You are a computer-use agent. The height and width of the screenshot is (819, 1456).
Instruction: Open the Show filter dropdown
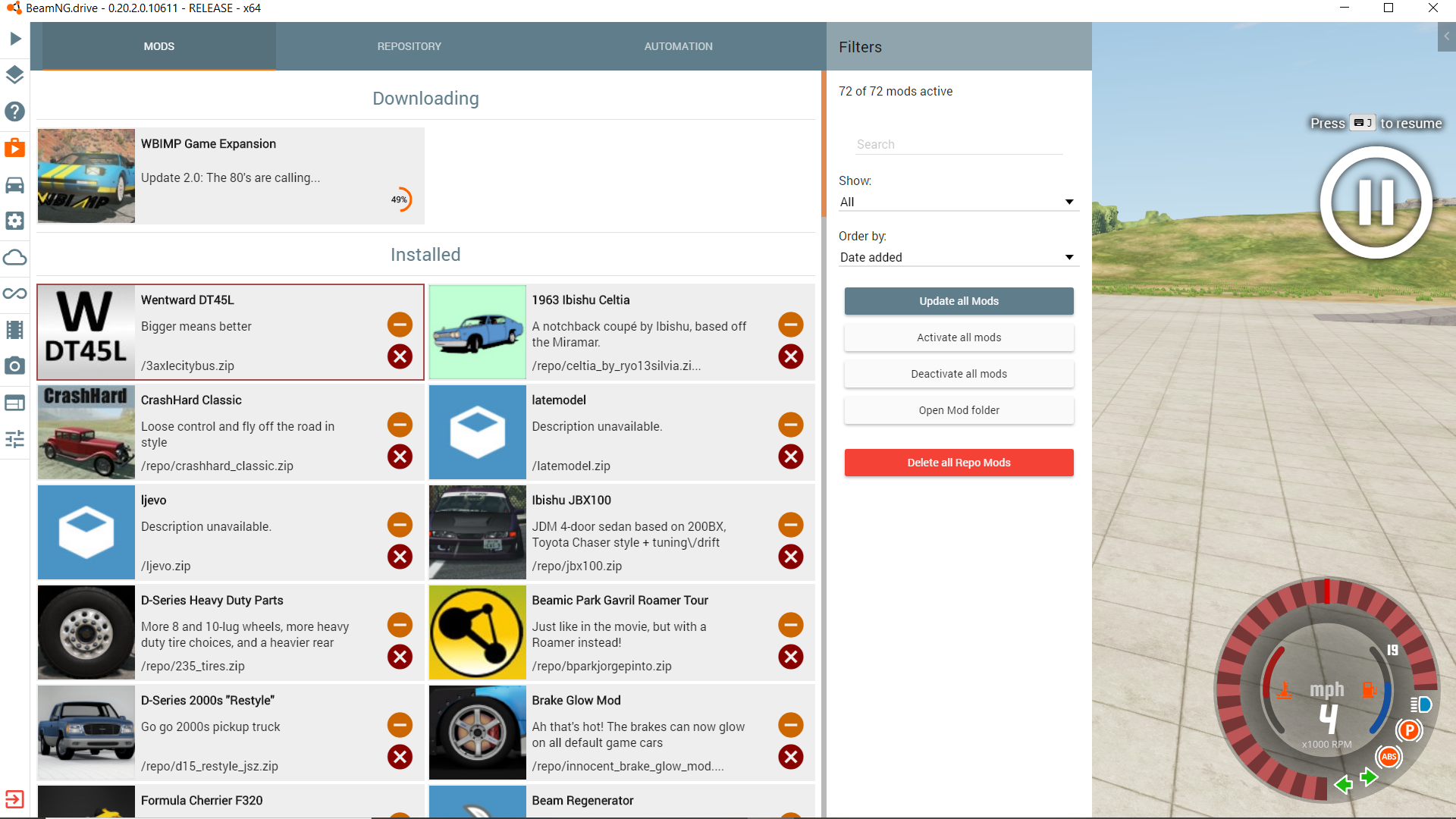click(x=959, y=202)
